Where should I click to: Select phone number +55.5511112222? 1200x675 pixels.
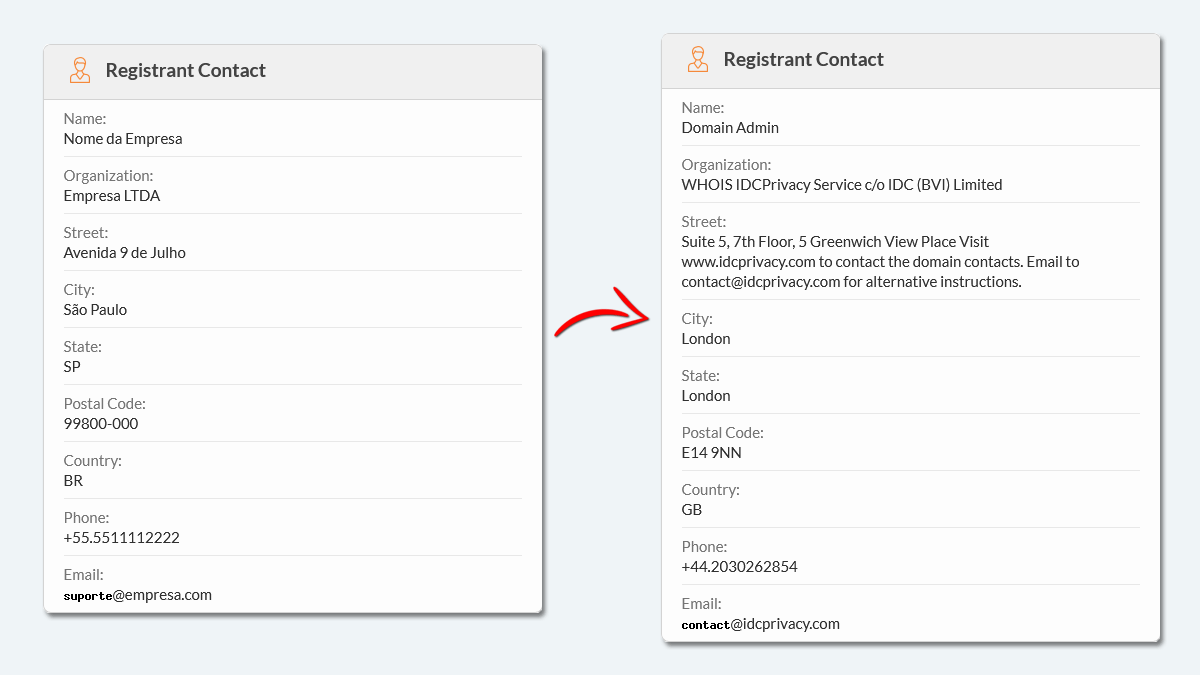tap(122, 538)
